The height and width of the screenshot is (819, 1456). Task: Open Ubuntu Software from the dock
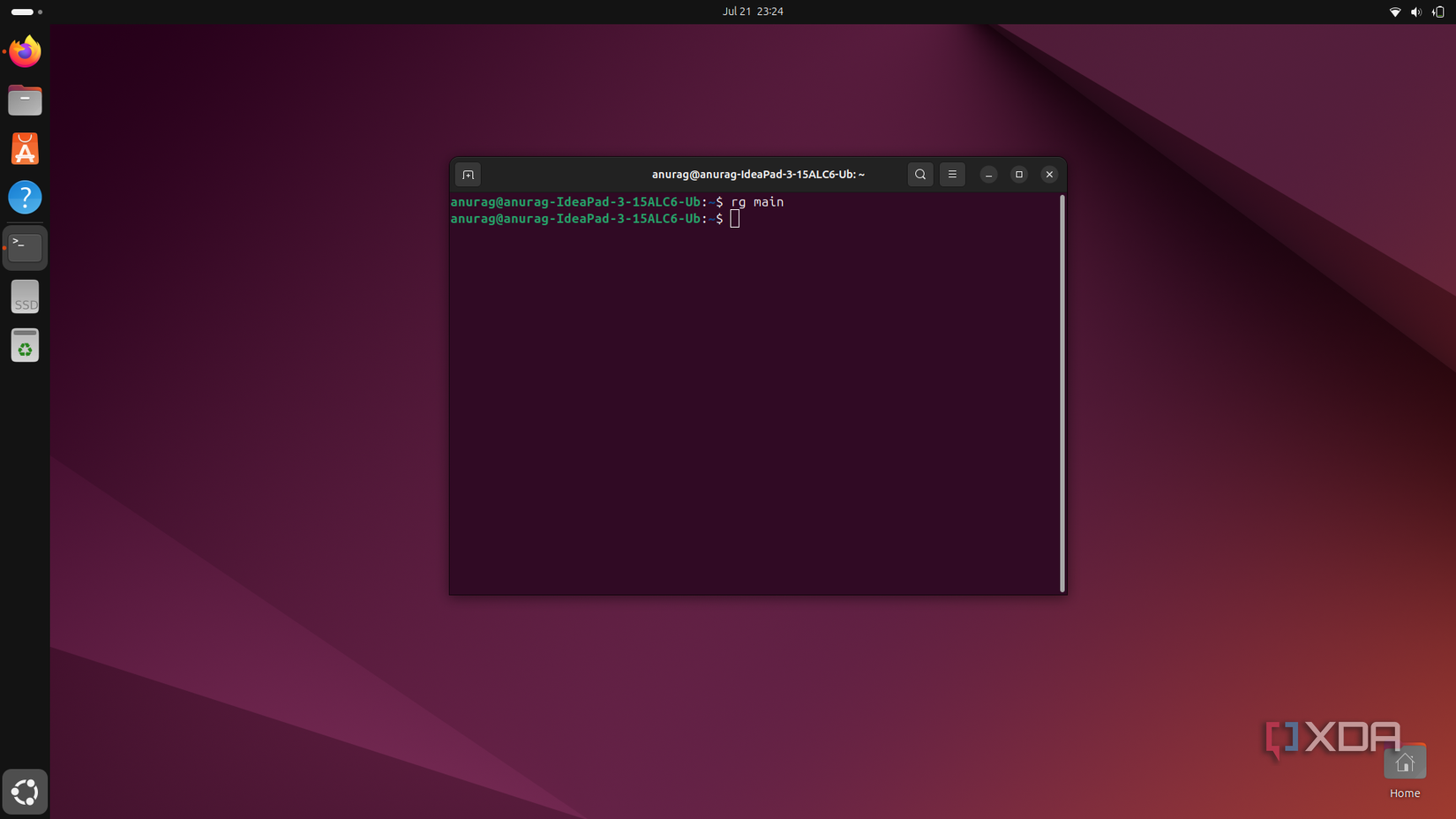click(25, 148)
